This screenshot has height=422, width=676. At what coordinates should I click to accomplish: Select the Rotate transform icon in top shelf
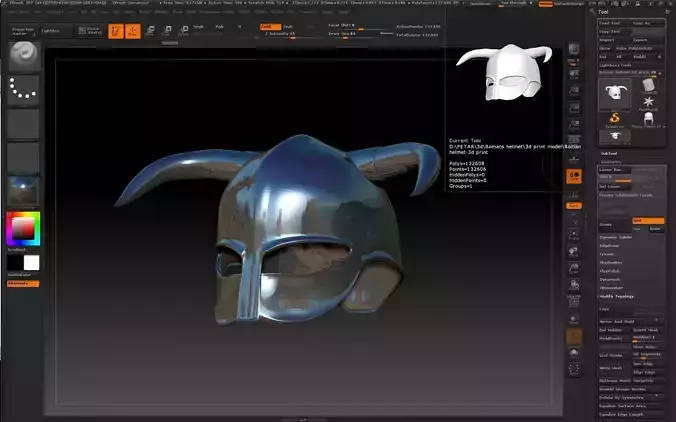click(x=184, y=31)
